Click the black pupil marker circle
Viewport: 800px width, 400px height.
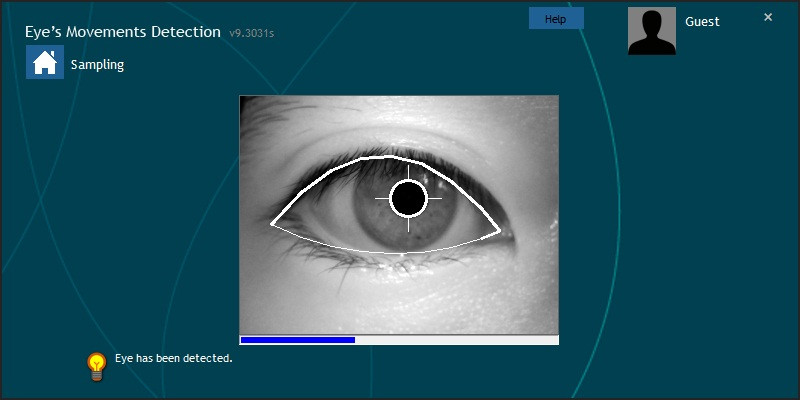click(408, 198)
